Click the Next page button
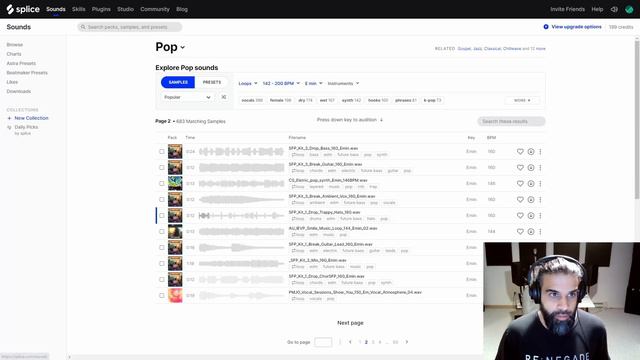The image size is (640, 360). click(x=350, y=323)
